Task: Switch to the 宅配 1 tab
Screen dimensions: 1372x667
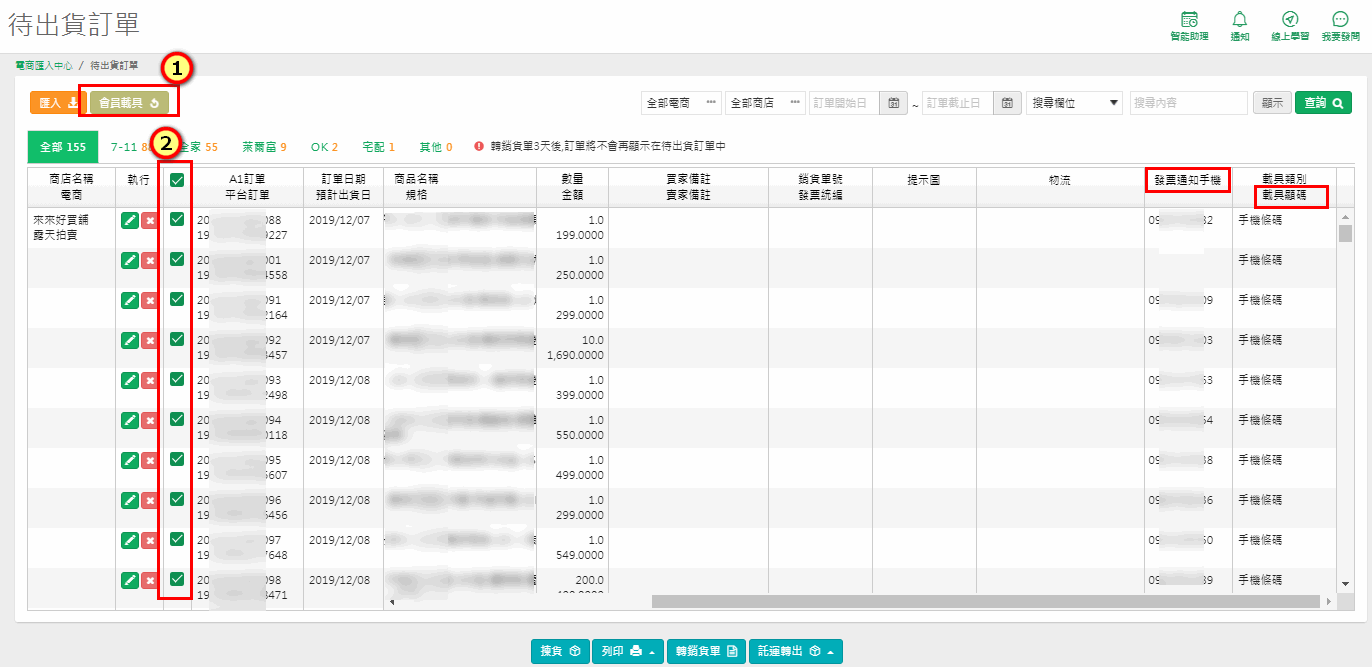Action: point(378,146)
